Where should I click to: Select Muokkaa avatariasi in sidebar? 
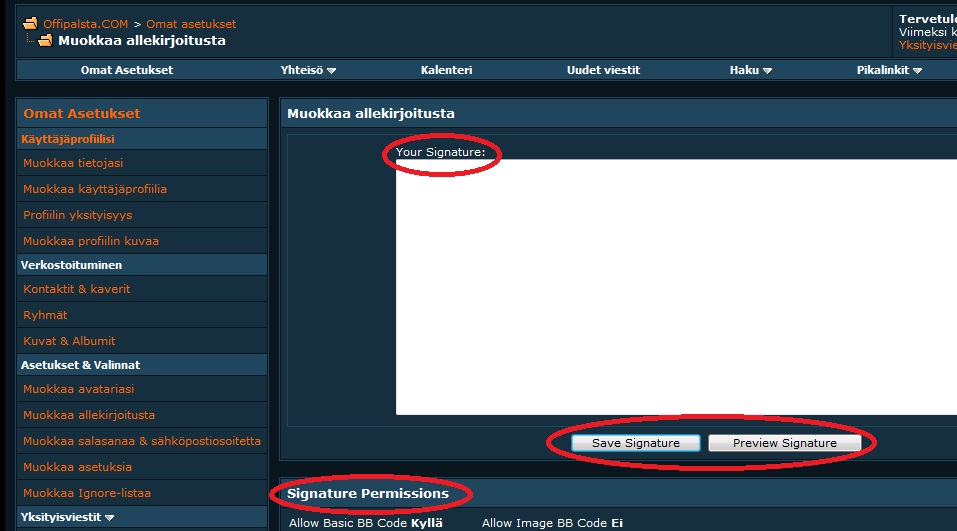click(78, 389)
